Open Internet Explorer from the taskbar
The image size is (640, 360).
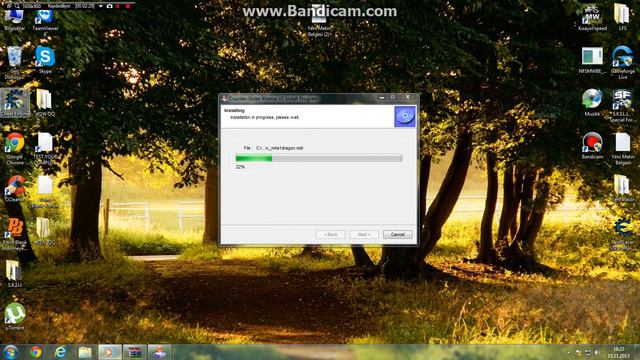60,352
